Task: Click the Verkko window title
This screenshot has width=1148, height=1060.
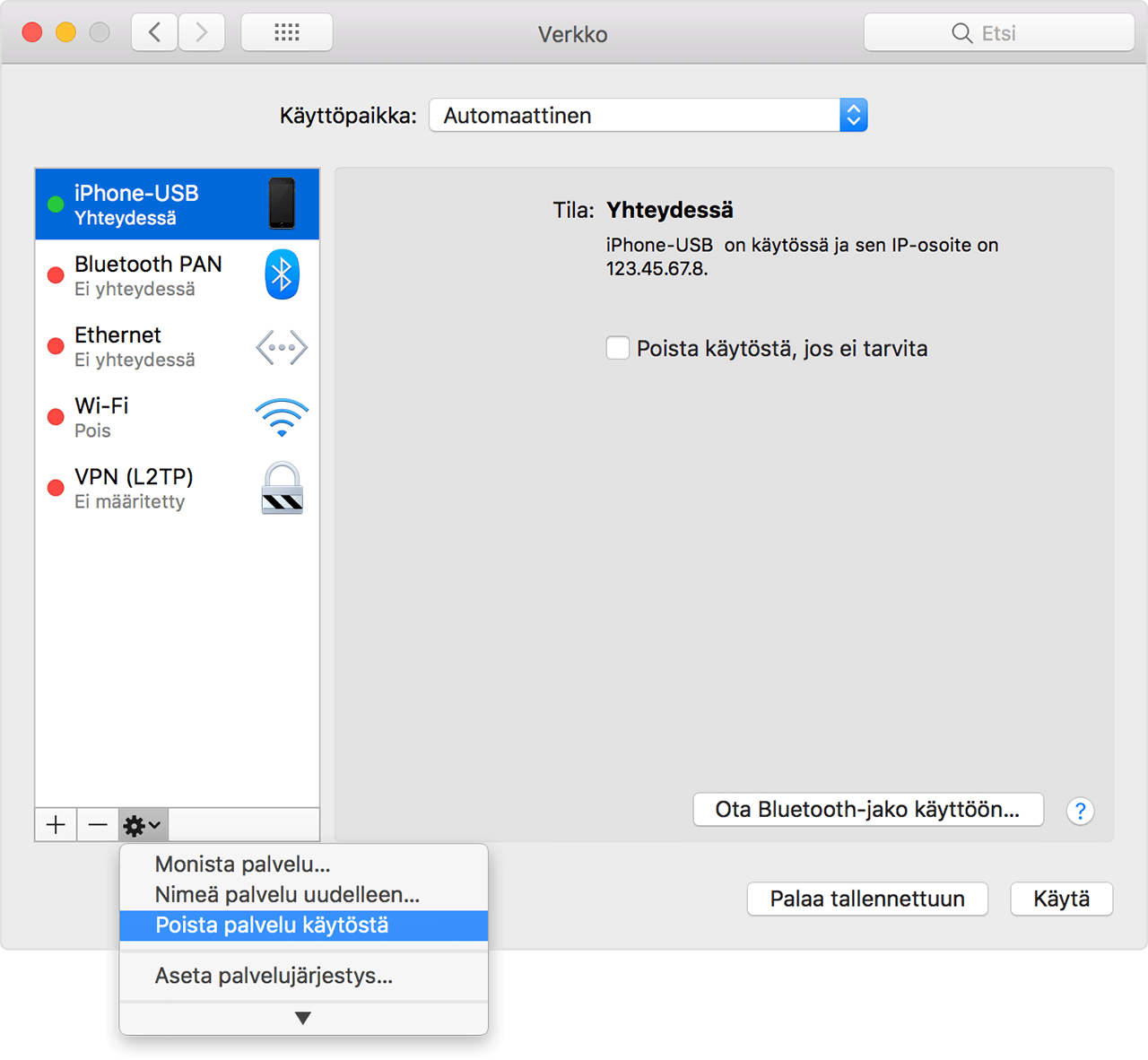Action: 573,34
